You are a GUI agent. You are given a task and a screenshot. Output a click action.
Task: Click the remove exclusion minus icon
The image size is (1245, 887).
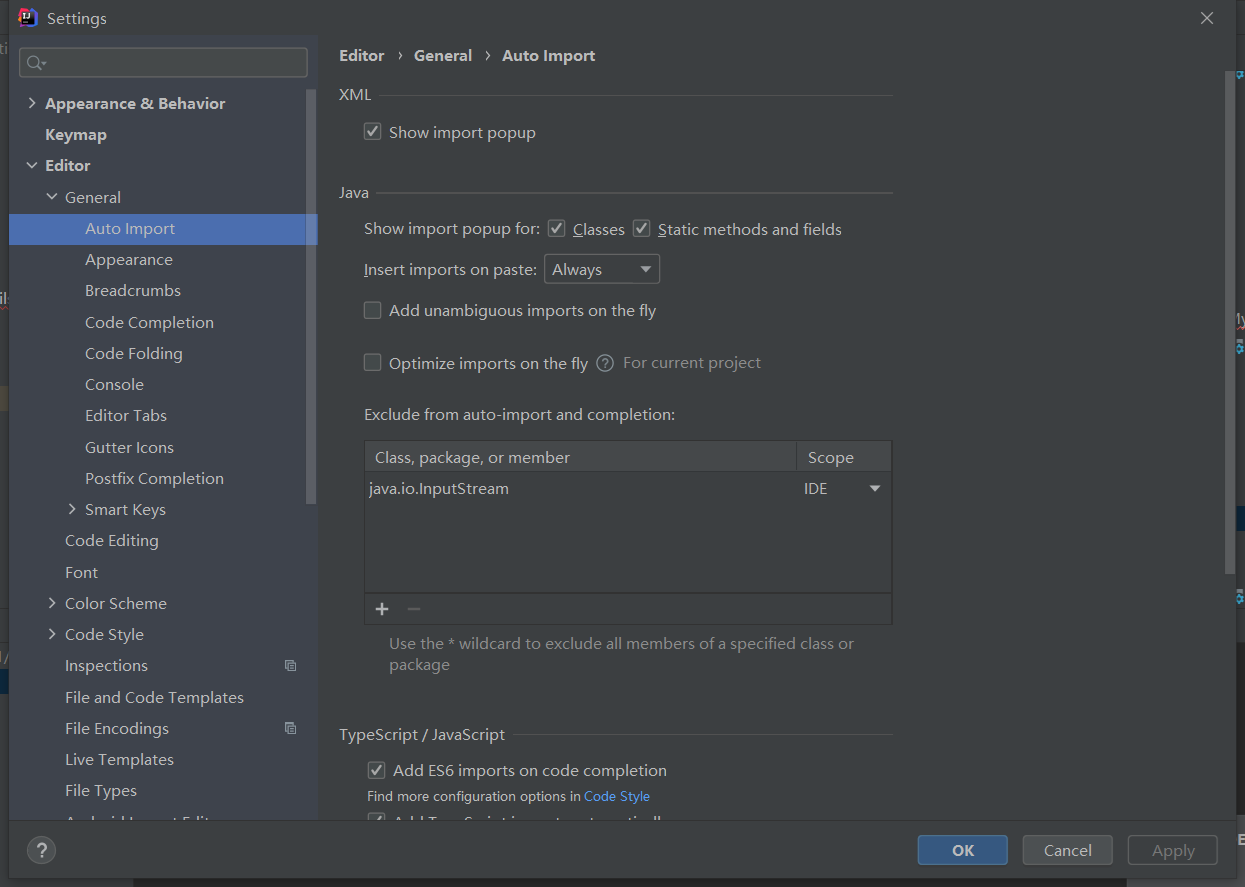pos(414,609)
